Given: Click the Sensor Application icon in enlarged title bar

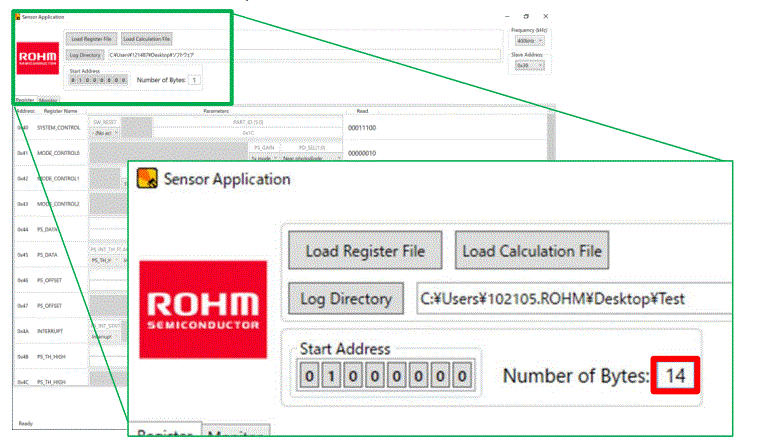Looking at the screenshot, I should click(147, 178).
